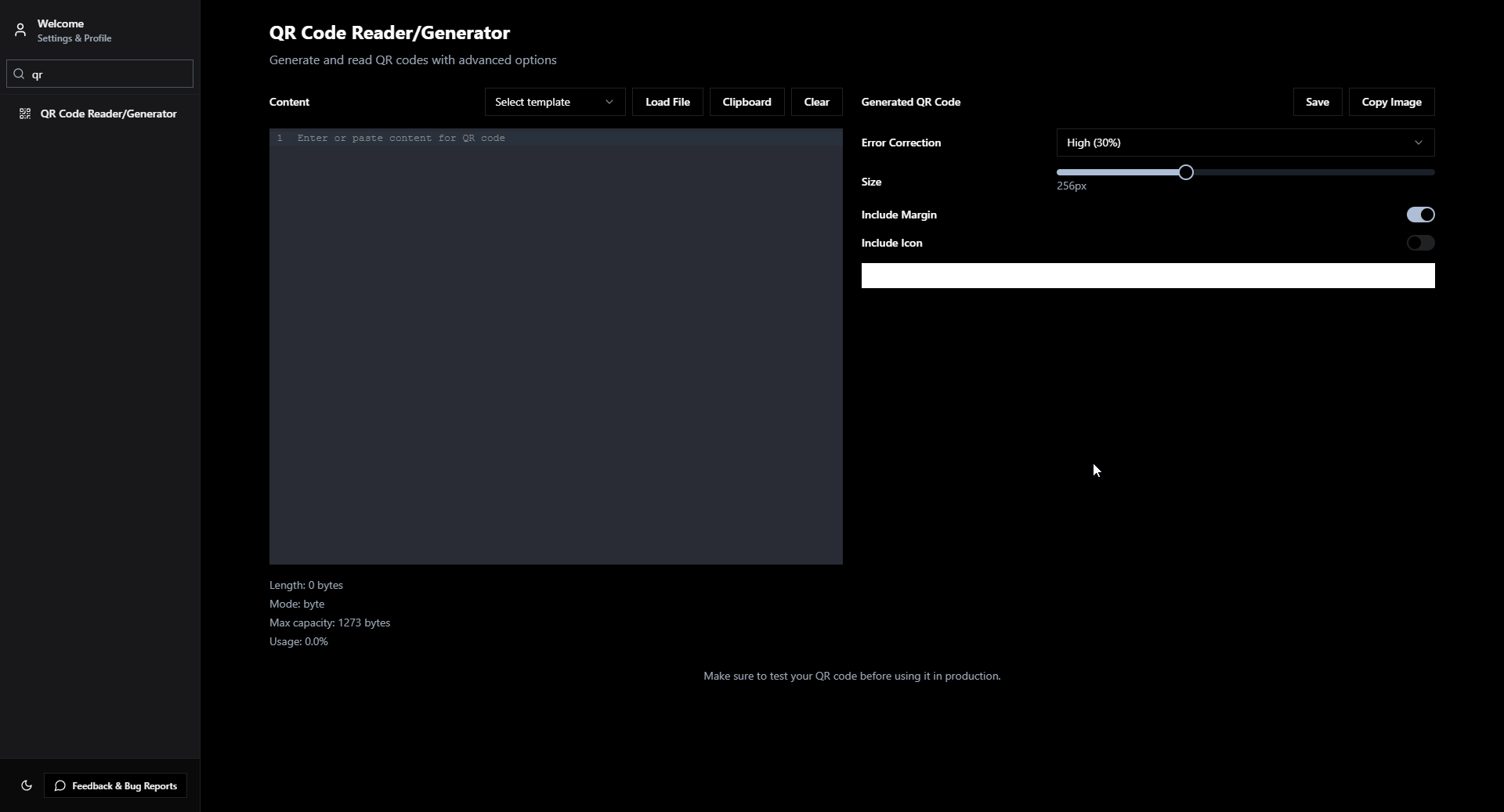Save the generated QR code
The height and width of the screenshot is (812, 1504).
(1317, 102)
